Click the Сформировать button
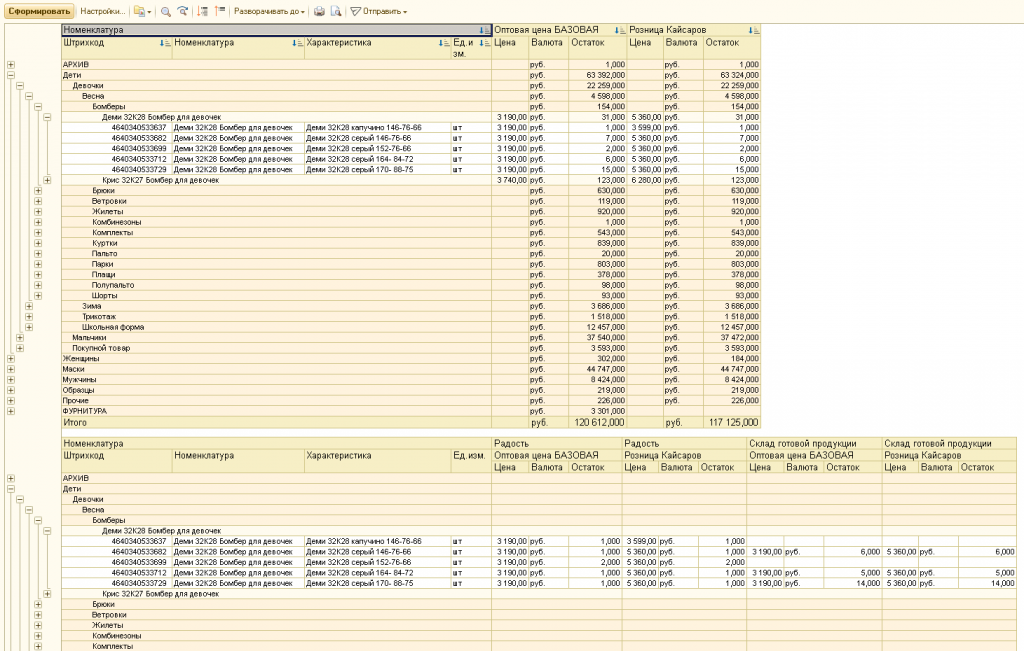 pos(39,11)
